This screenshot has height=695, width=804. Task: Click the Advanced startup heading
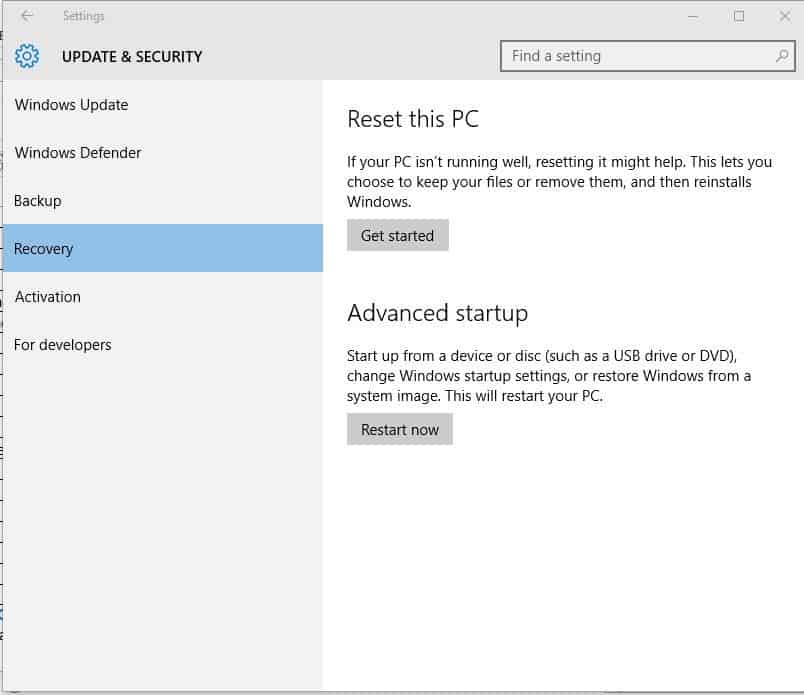coord(437,313)
